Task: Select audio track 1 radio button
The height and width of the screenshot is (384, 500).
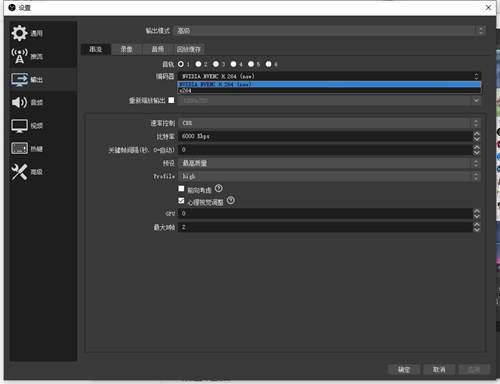Action: tap(181, 64)
